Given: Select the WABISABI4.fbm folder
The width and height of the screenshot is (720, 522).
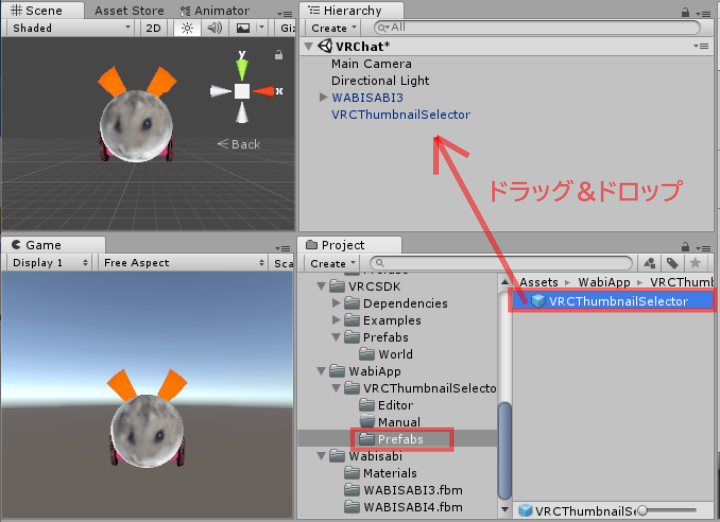Looking at the screenshot, I should click(404, 507).
